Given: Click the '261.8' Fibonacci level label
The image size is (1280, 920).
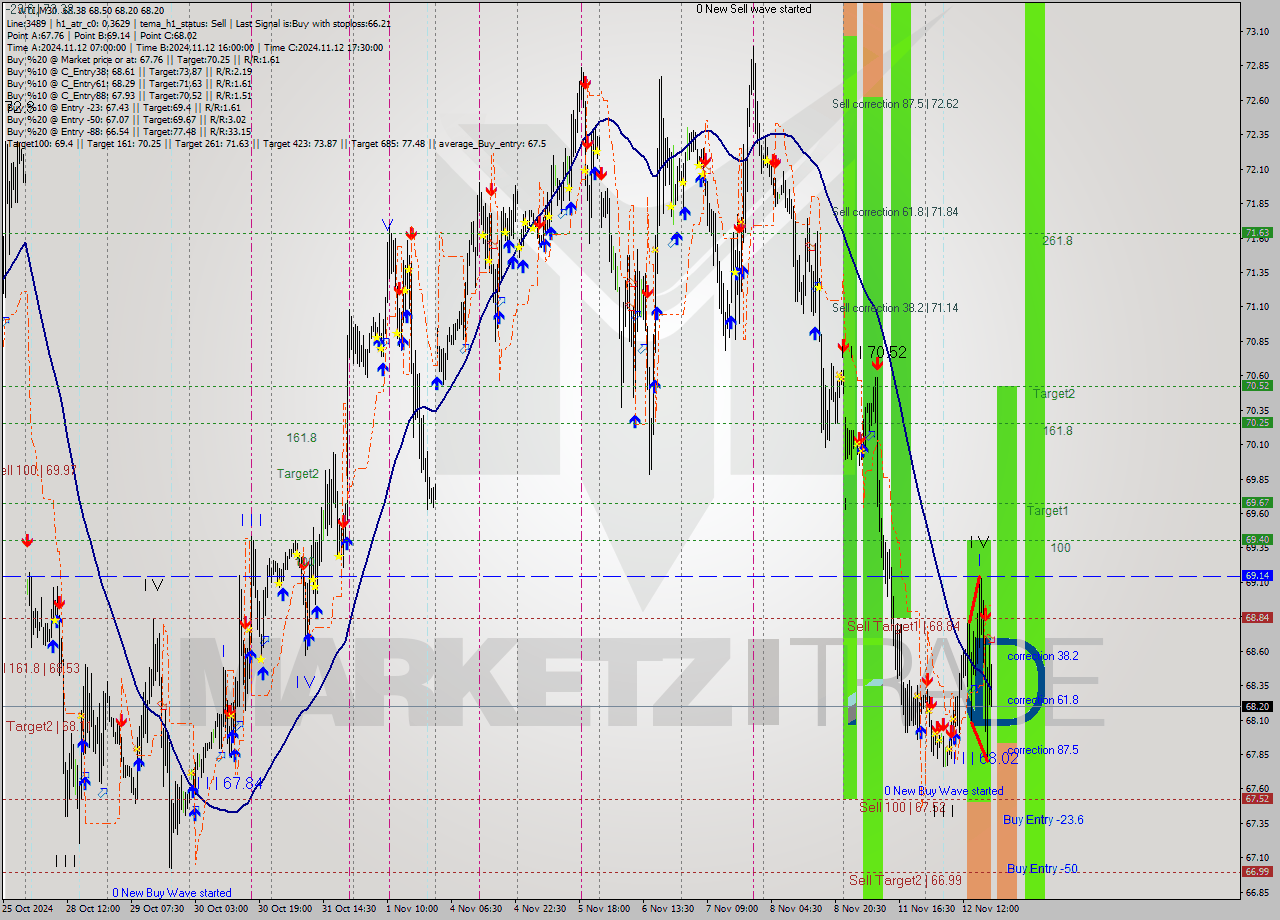Looking at the screenshot, I should click(1057, 241).
